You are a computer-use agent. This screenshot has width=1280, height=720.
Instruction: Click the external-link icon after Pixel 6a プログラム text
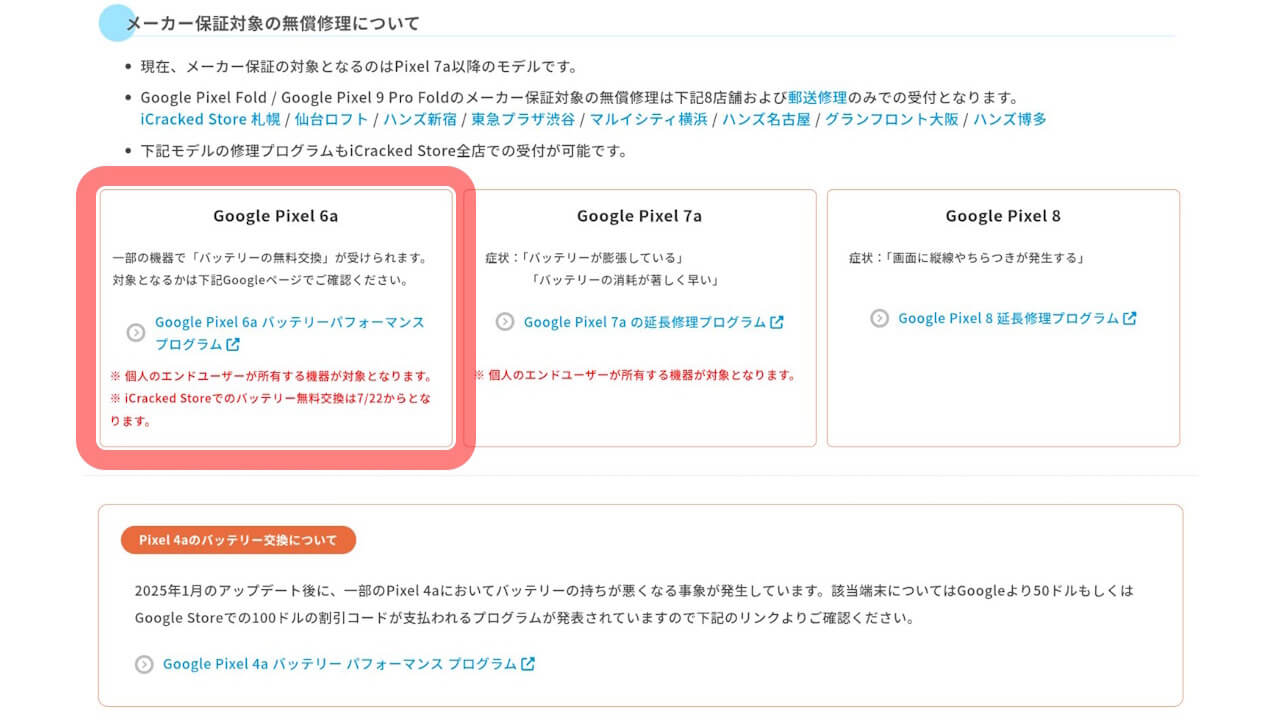click(x=234, y=344)
